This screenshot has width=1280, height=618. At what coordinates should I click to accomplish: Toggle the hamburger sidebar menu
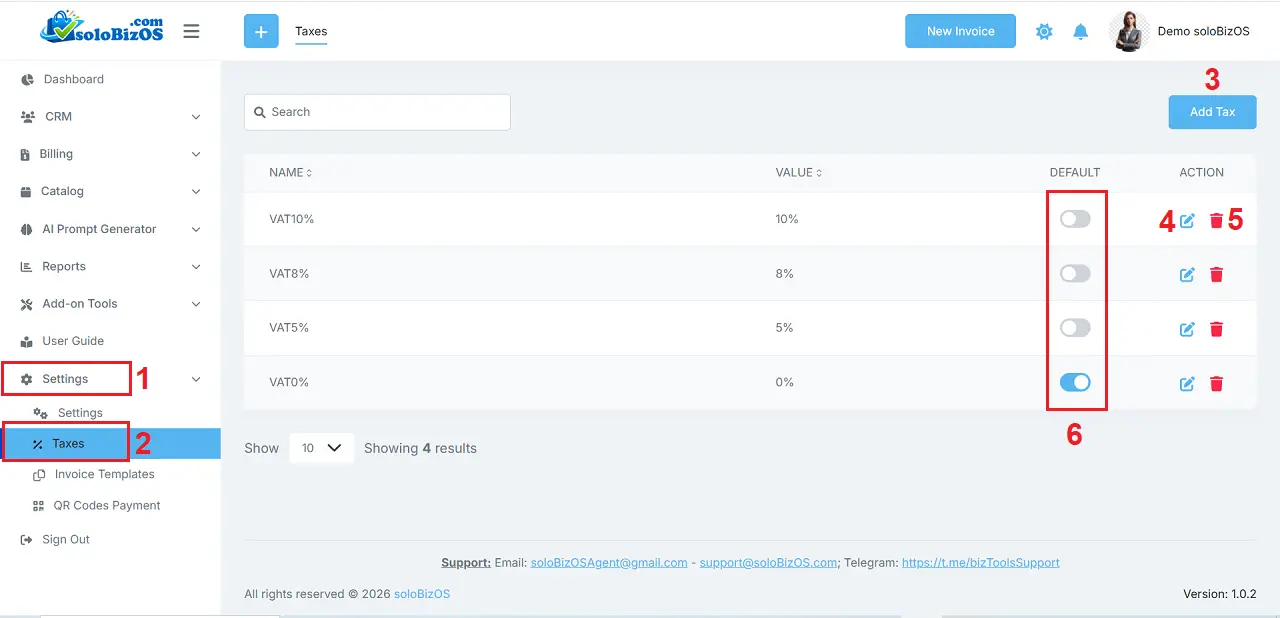[191, 31]
